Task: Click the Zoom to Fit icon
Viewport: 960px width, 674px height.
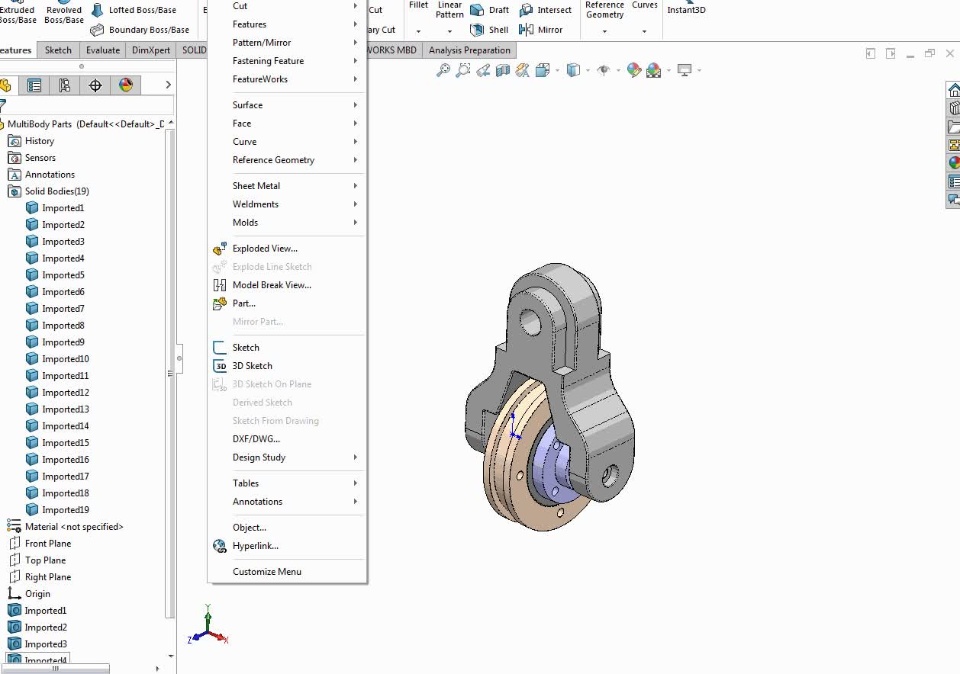Action: [443, 70]
